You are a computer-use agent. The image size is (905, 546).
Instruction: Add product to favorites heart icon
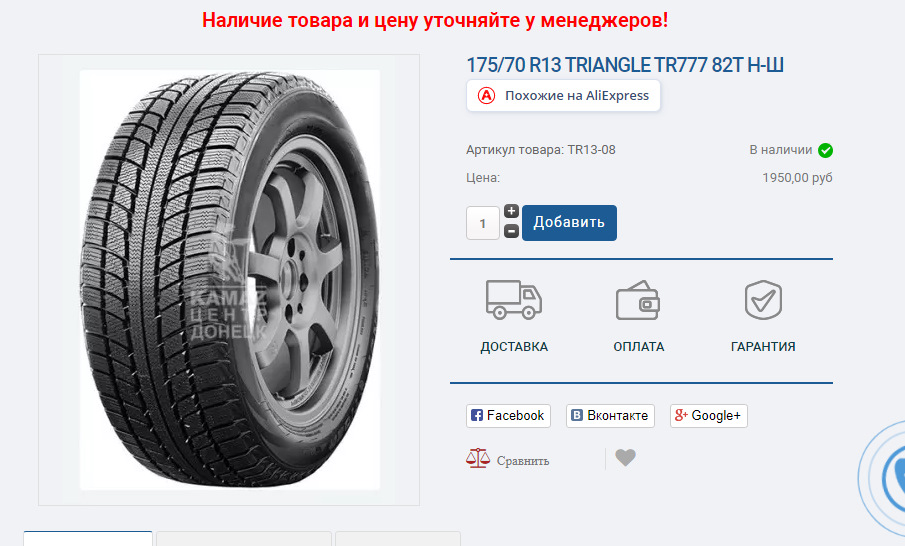[x=626, y=458]
